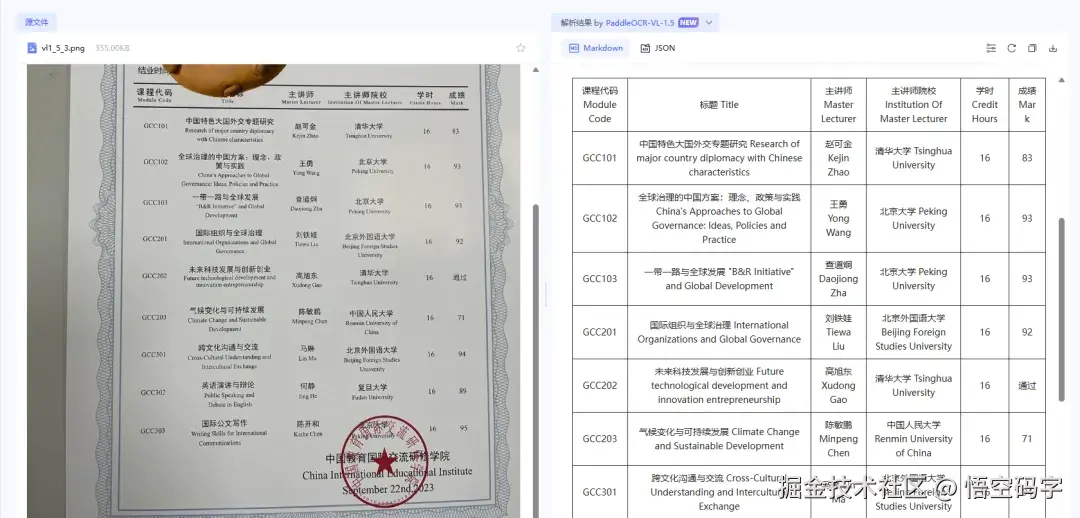Click the Markdown MD icon
The image size is (1080, 518).
[574, 48]
